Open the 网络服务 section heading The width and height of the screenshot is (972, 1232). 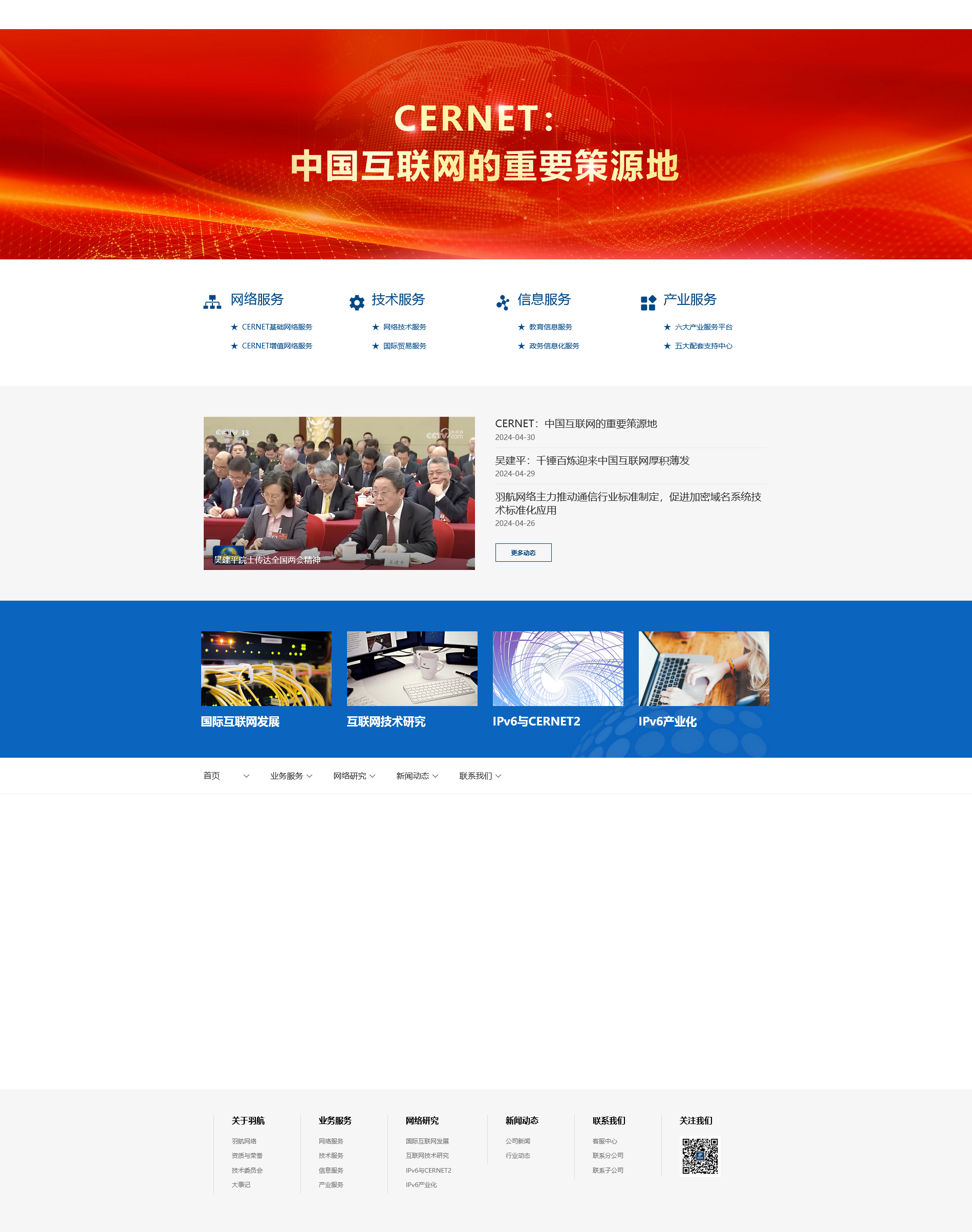(256, 300)
